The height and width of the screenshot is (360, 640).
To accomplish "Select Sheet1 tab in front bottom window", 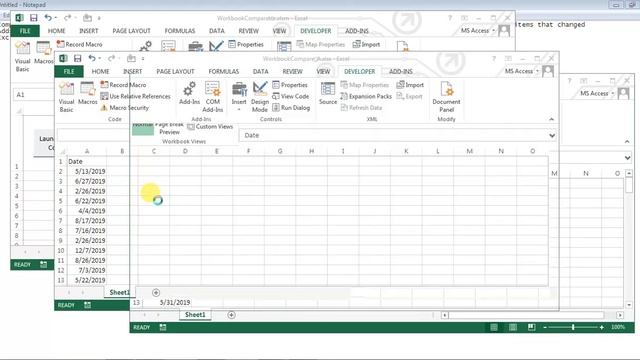I will (195, 315).
